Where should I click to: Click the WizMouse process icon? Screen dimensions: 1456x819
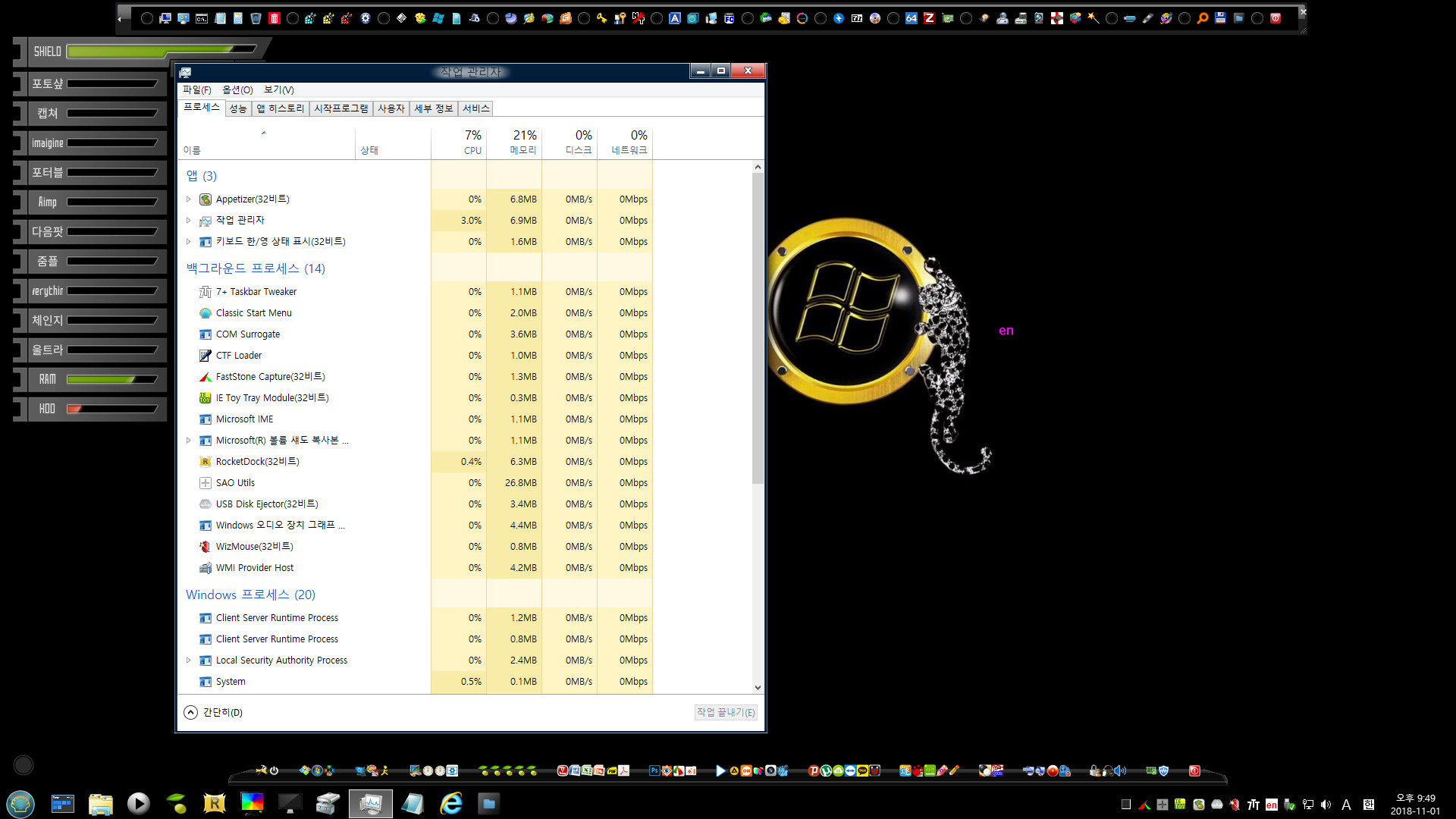[x=205, y=547]
